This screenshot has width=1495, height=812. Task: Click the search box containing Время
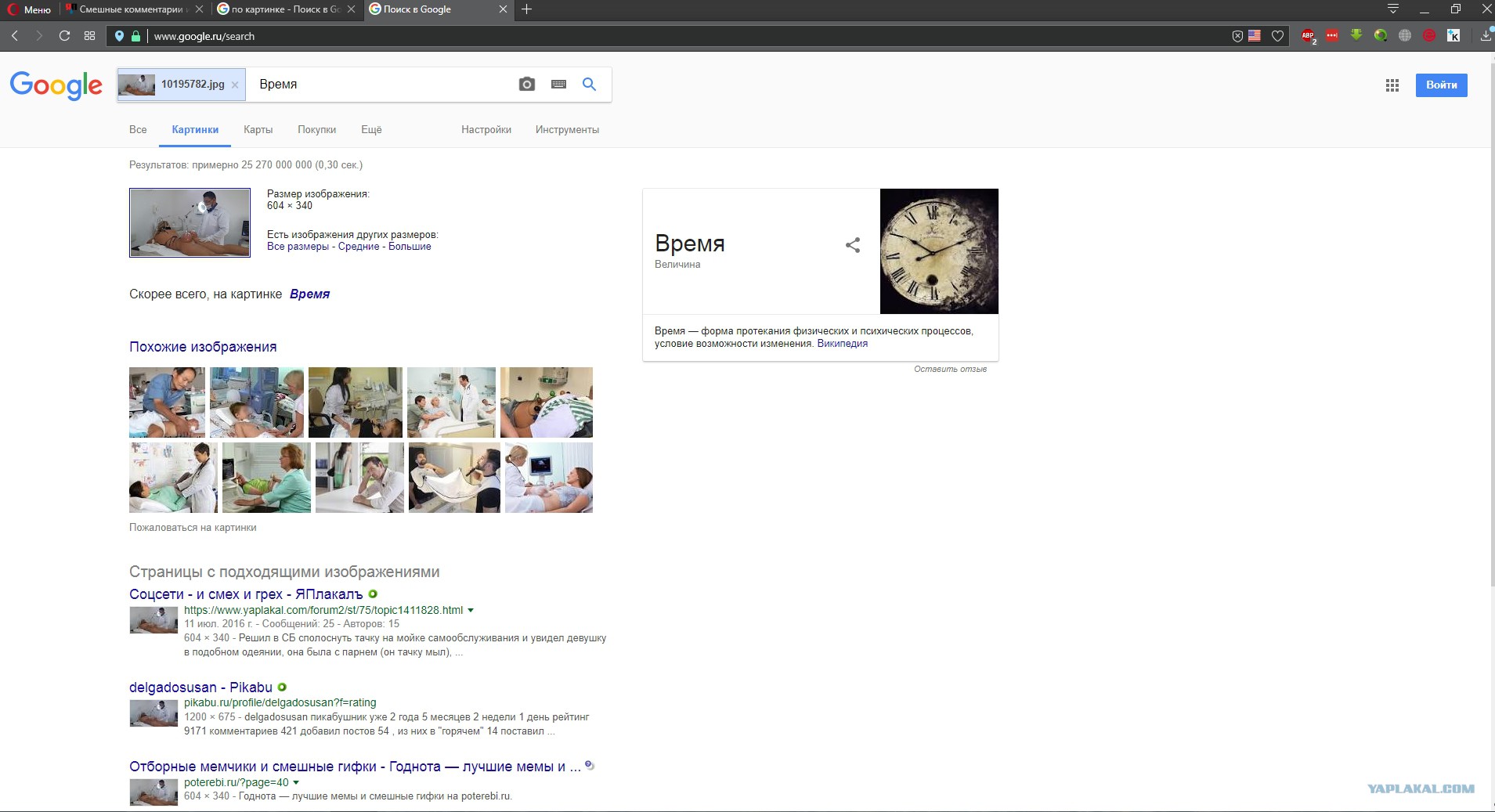[x=380, y=85]
